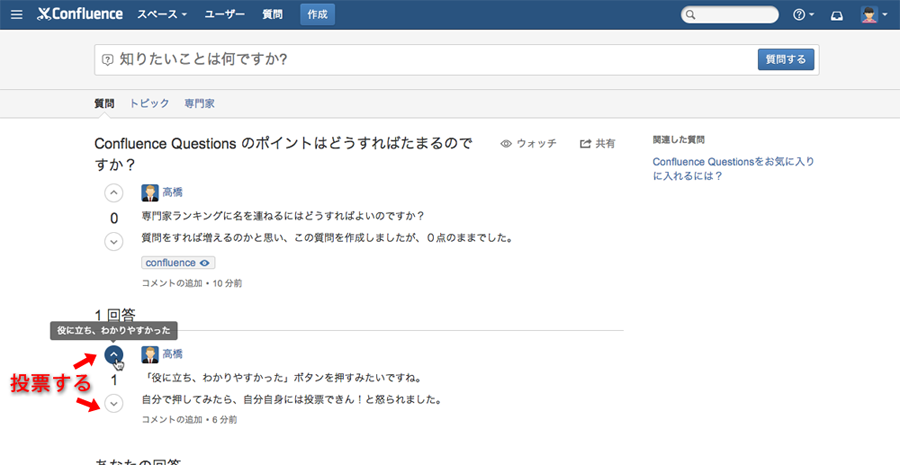Open the hamburger sidebar menu

coord(17,14)
